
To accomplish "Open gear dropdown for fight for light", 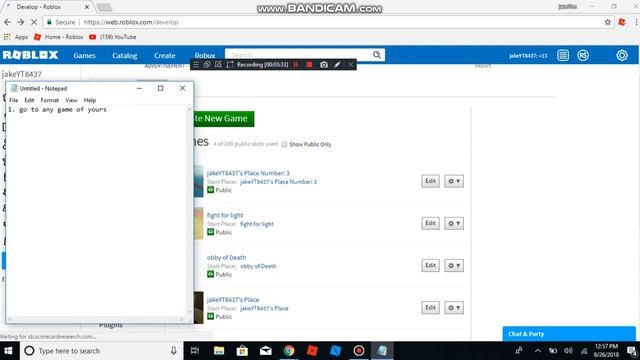I will (454, 223).
